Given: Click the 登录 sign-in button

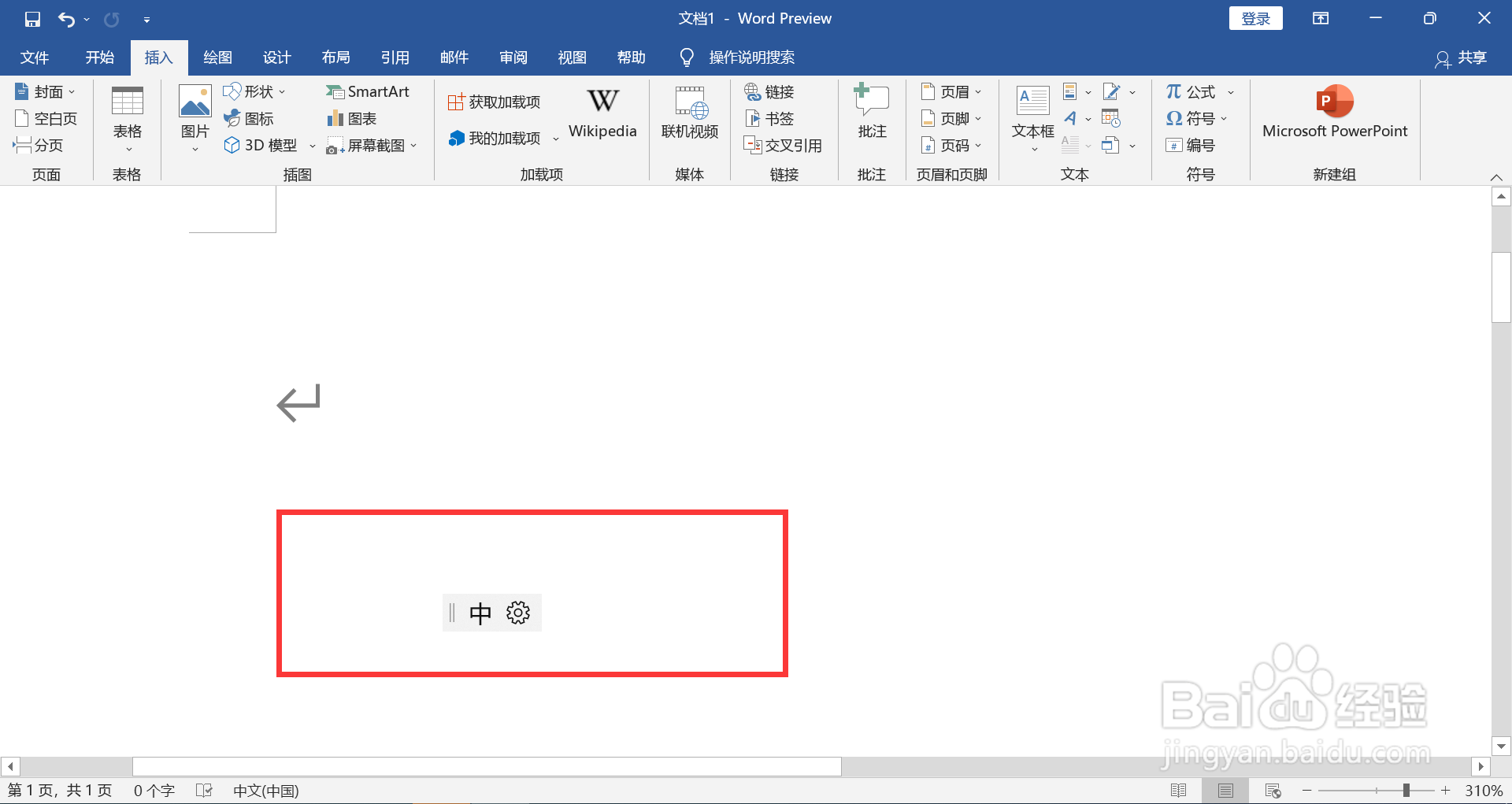Looking at the screenshot, I should click(x=1255, y=17).
